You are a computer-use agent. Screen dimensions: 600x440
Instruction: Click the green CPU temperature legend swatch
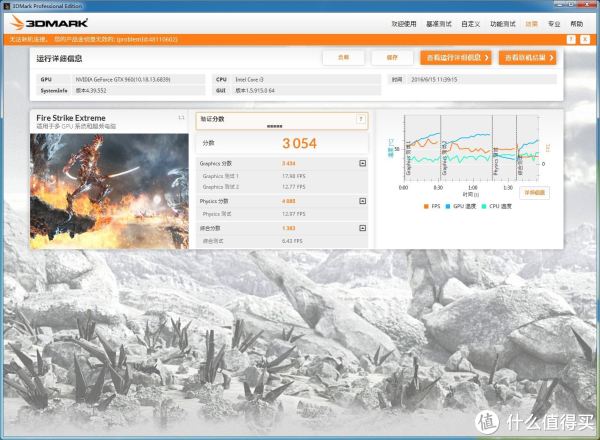coord(484,206)
